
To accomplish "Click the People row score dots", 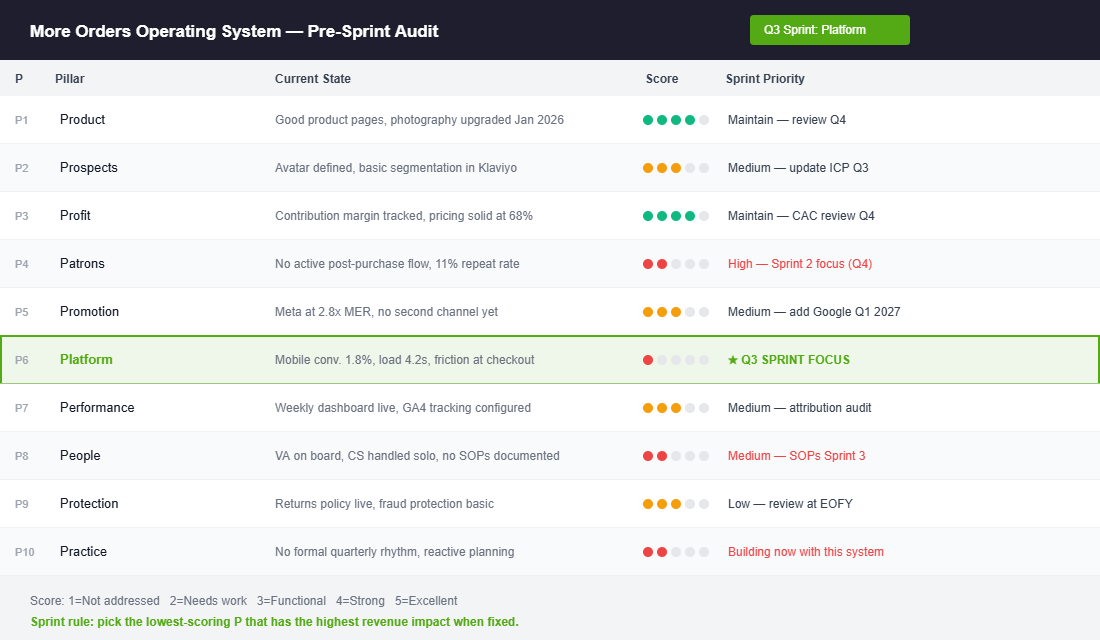I will (x=676, y=455).
